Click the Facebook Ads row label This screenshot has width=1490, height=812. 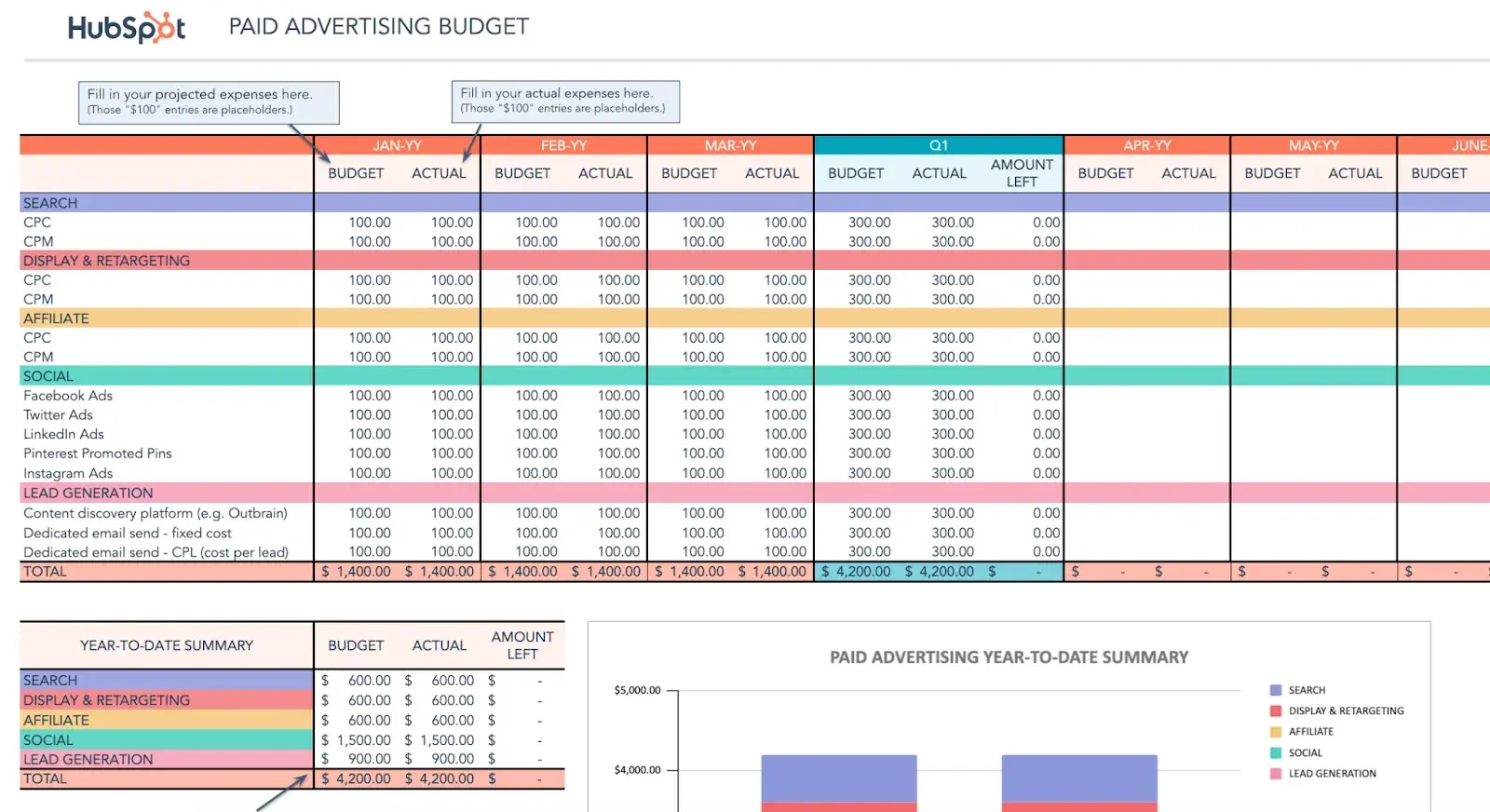[68, 396]
